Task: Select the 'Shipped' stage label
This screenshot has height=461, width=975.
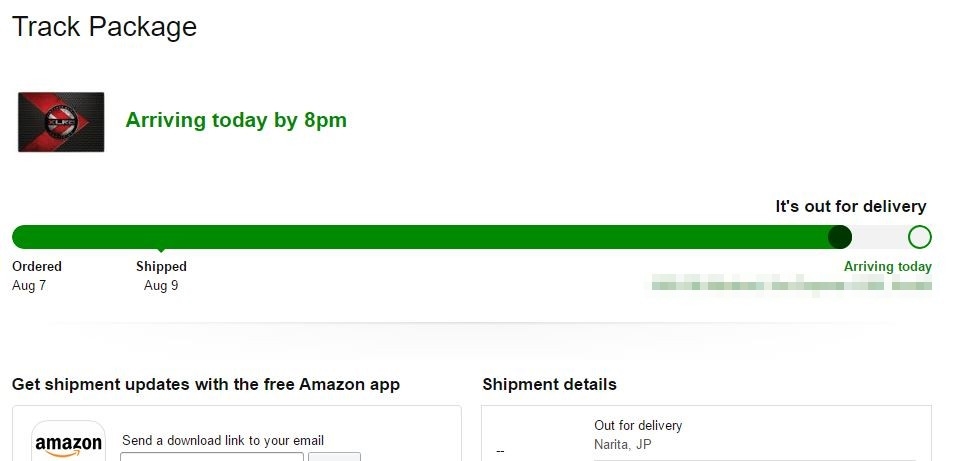Action: (161, 267)
